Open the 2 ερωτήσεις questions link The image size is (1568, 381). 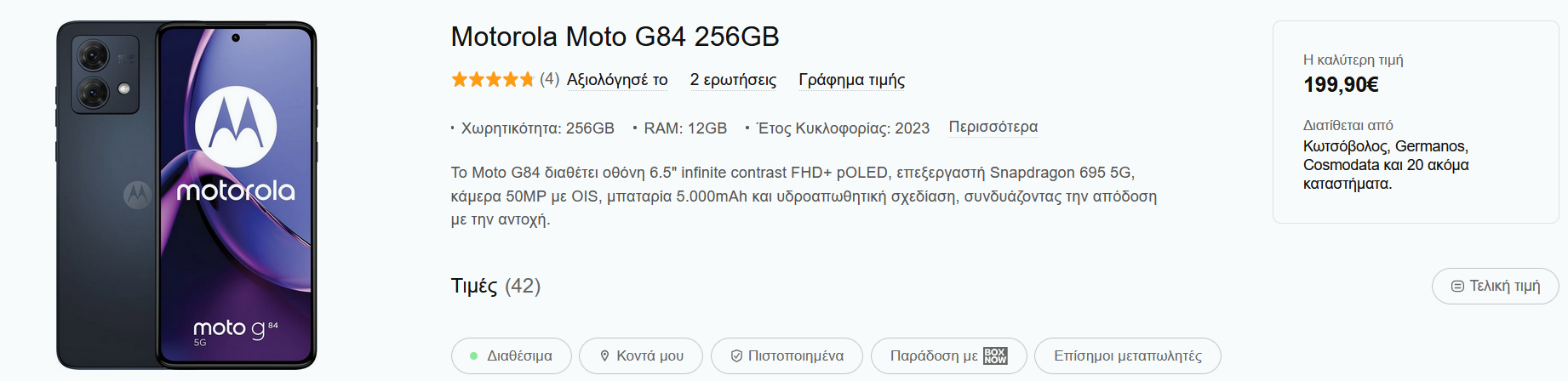(x=733, y=80)
